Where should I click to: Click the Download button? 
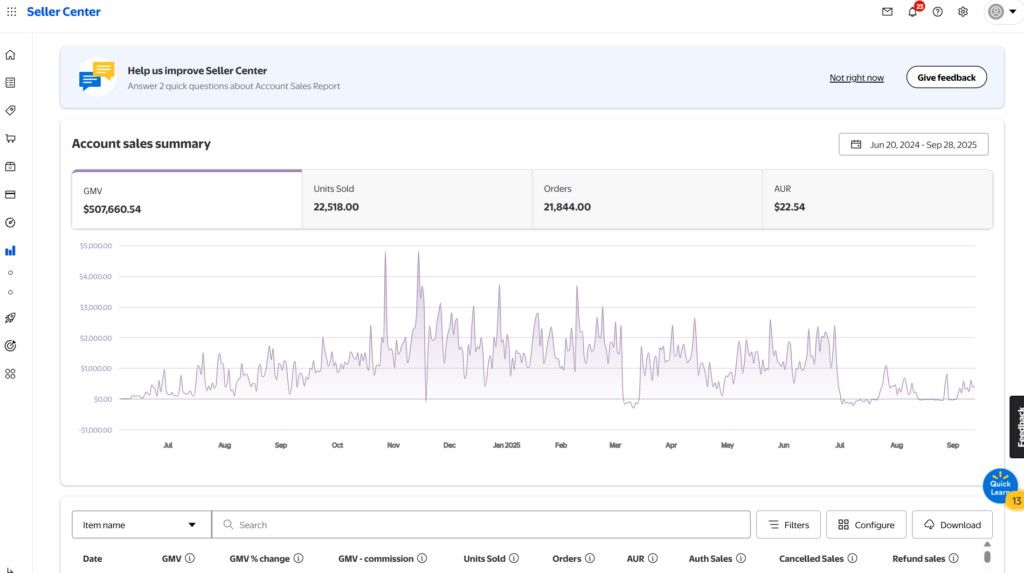(x=952, y=525)
